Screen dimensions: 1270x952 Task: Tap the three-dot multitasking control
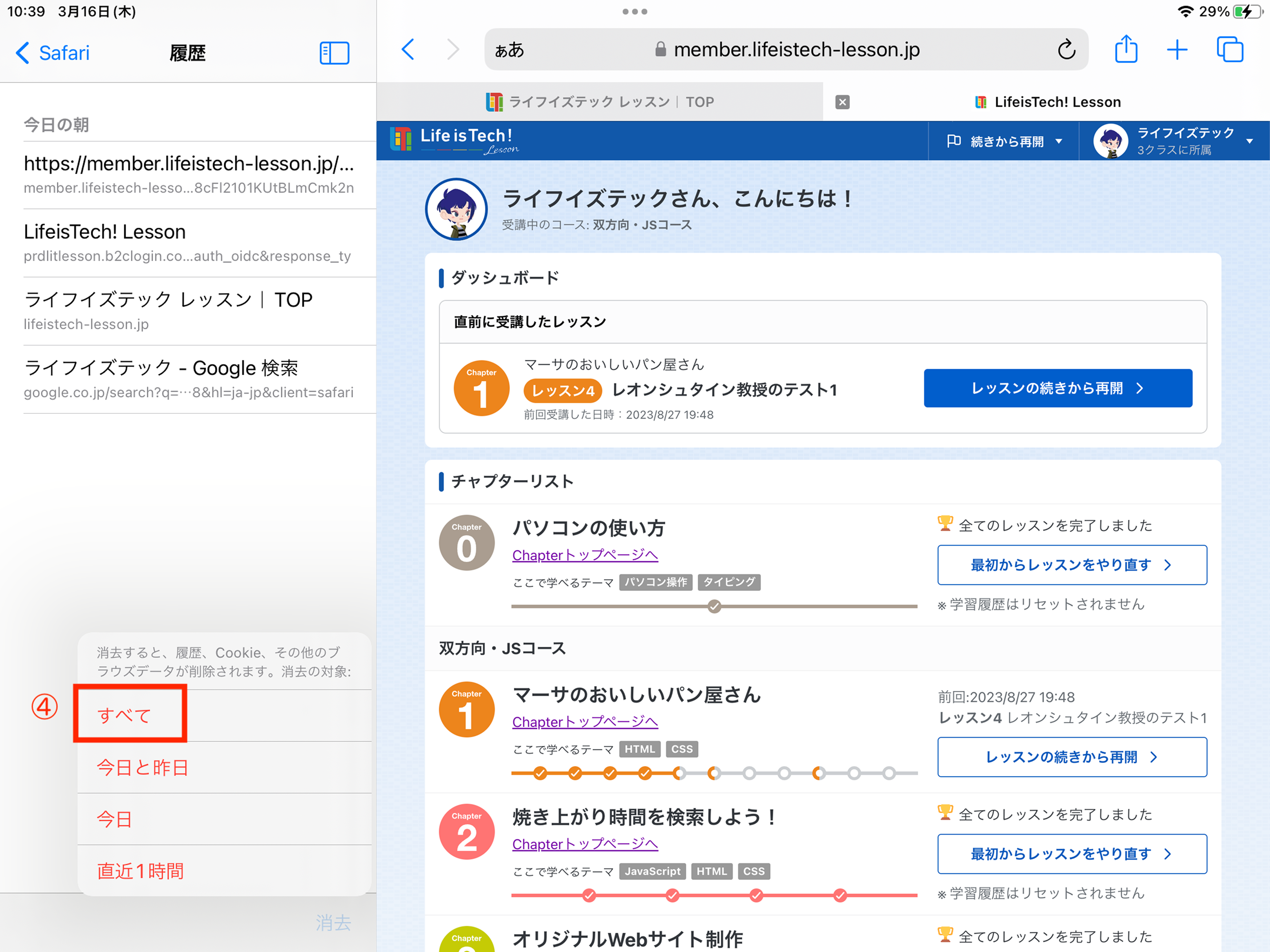coord(635,12)
